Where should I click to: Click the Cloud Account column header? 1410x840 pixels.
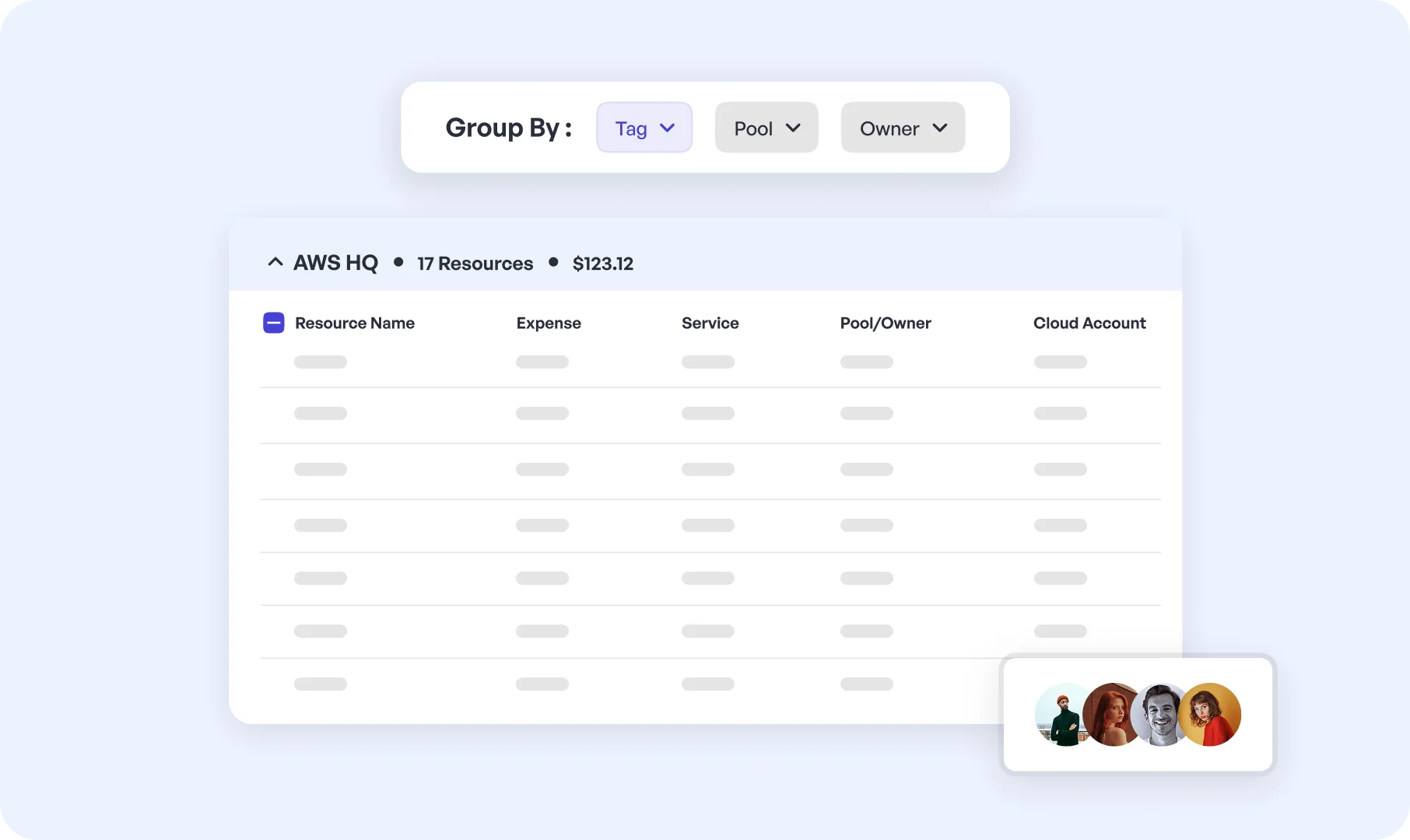tap(1089, 323)
